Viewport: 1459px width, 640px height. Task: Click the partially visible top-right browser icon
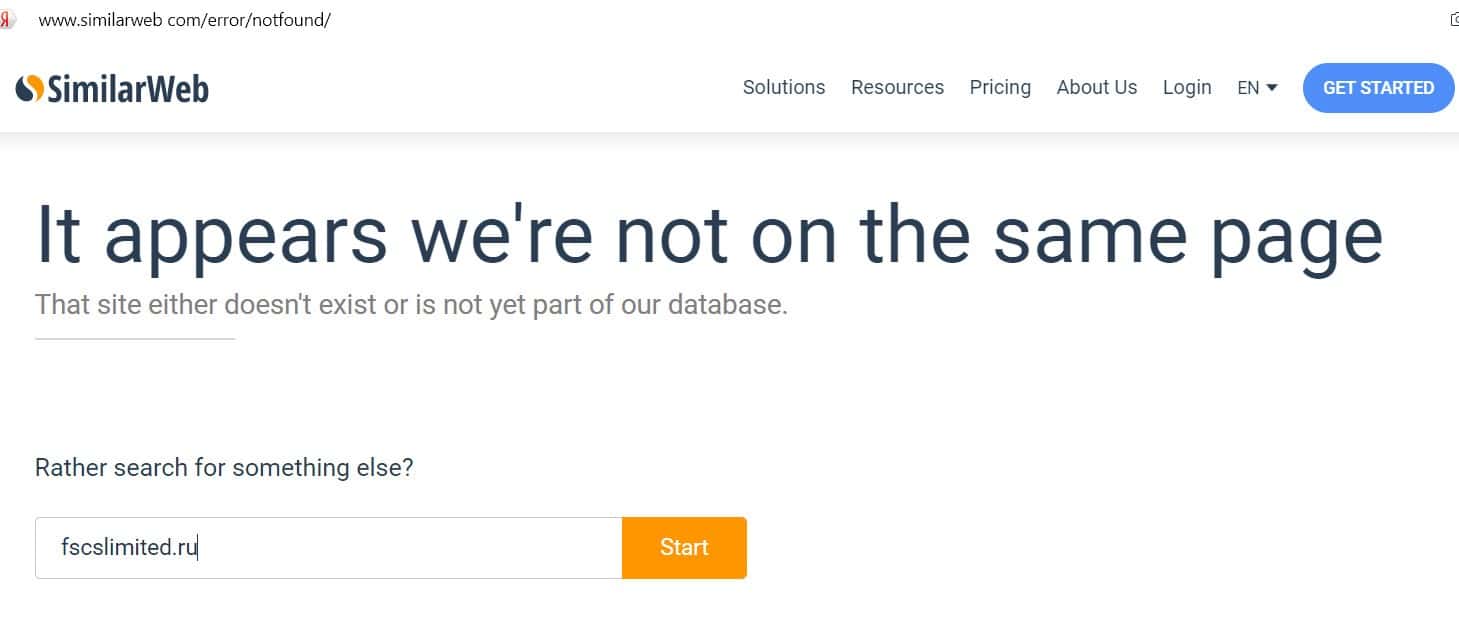tap(1453, 19)
